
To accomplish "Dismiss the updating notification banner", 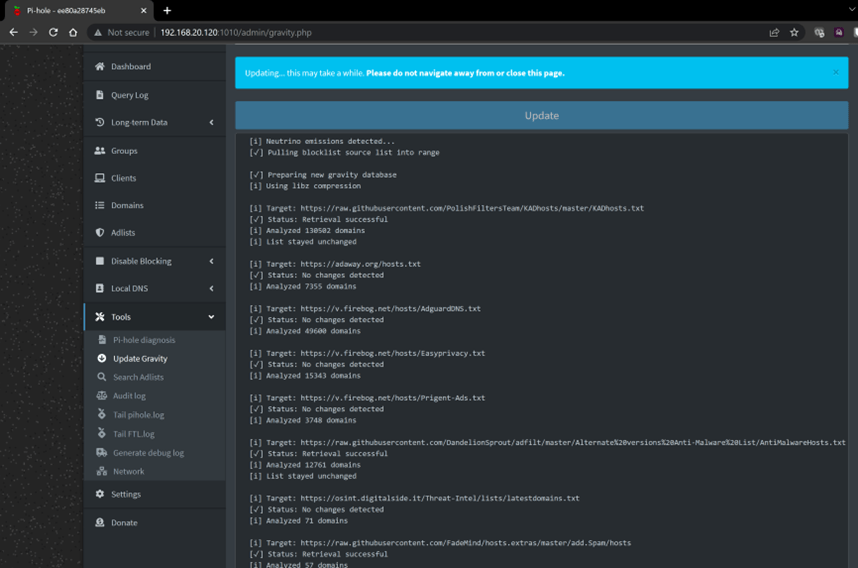I will click(836, 72).
